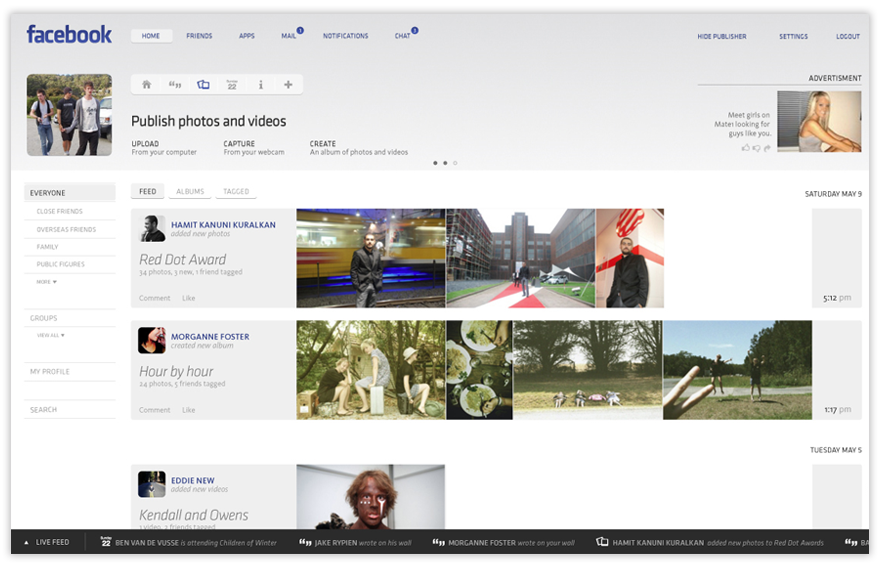Choose UPLOAD from your computer

tap(164, 148)
